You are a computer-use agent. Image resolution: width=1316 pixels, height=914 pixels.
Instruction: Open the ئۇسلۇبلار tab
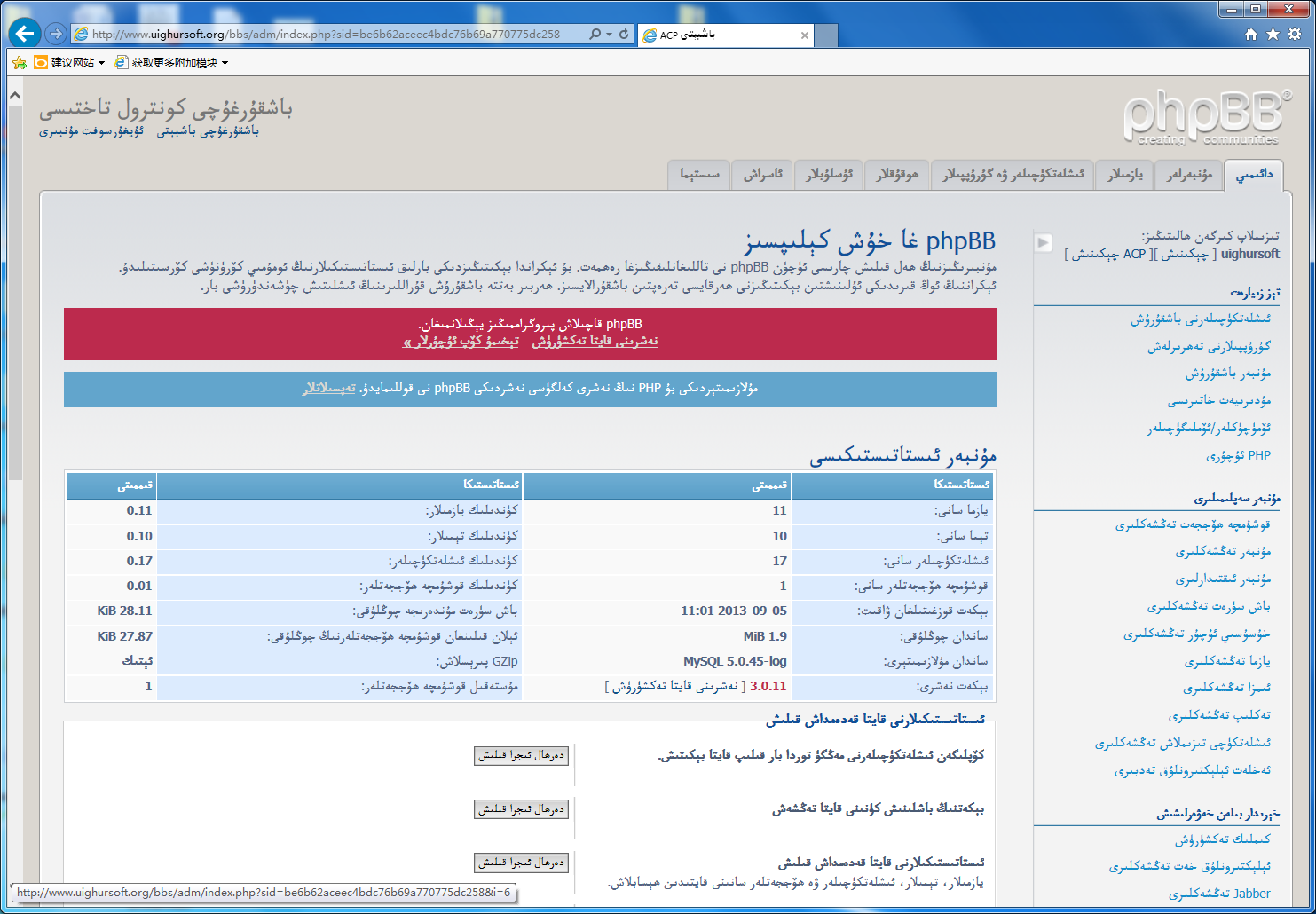click(829, 174)
